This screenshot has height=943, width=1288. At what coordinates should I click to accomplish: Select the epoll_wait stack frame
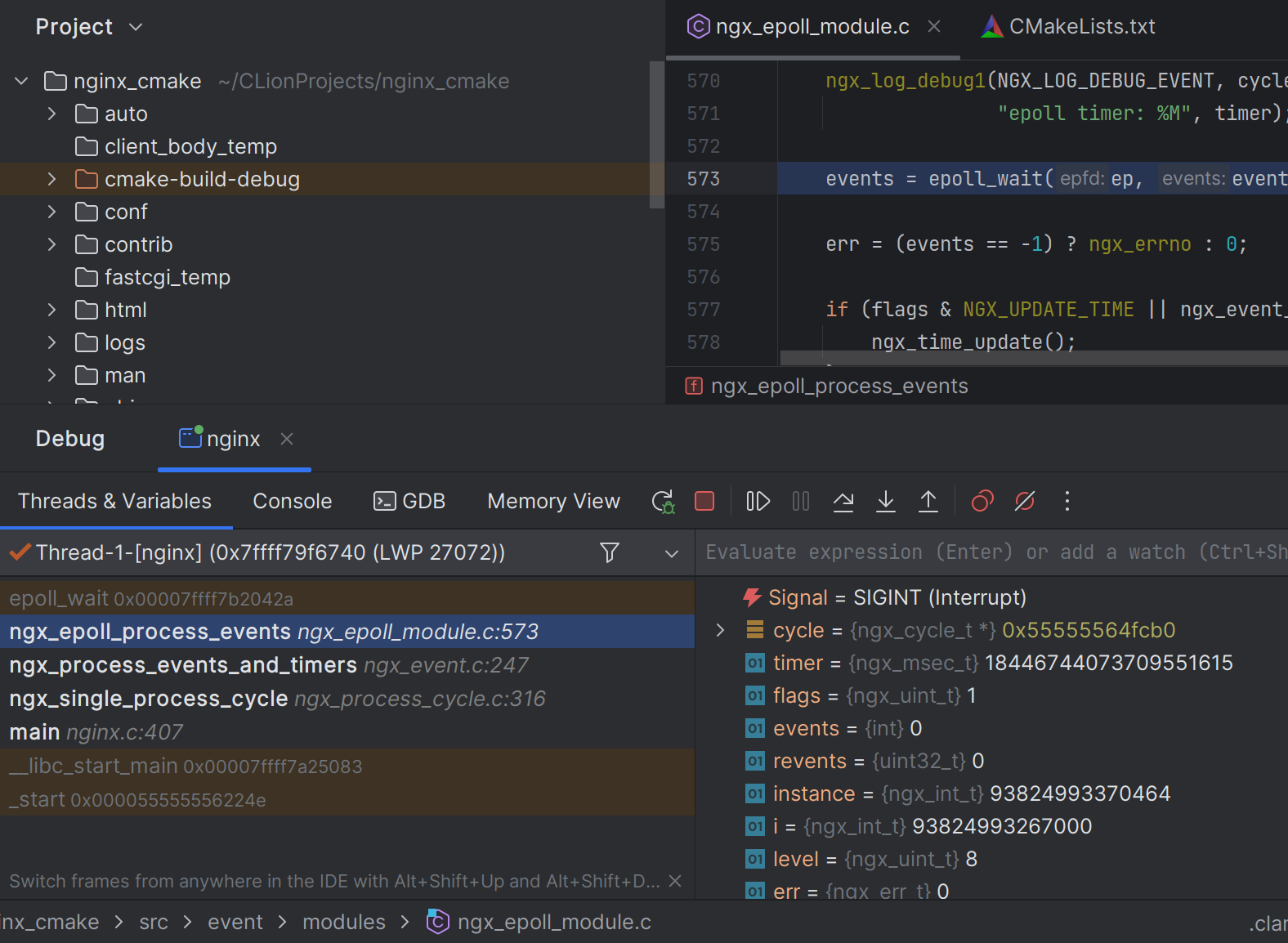pos(347,598)
